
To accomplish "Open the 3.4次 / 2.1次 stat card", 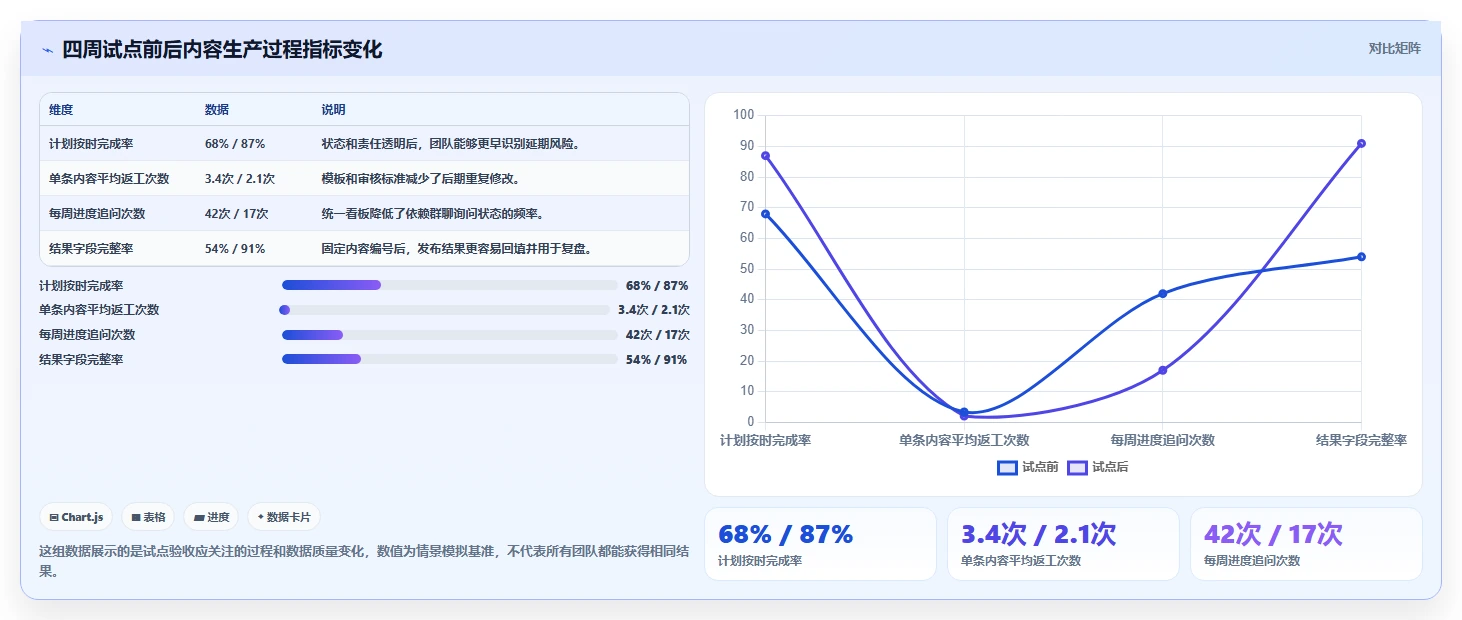I will click(x=1063, y=544).
